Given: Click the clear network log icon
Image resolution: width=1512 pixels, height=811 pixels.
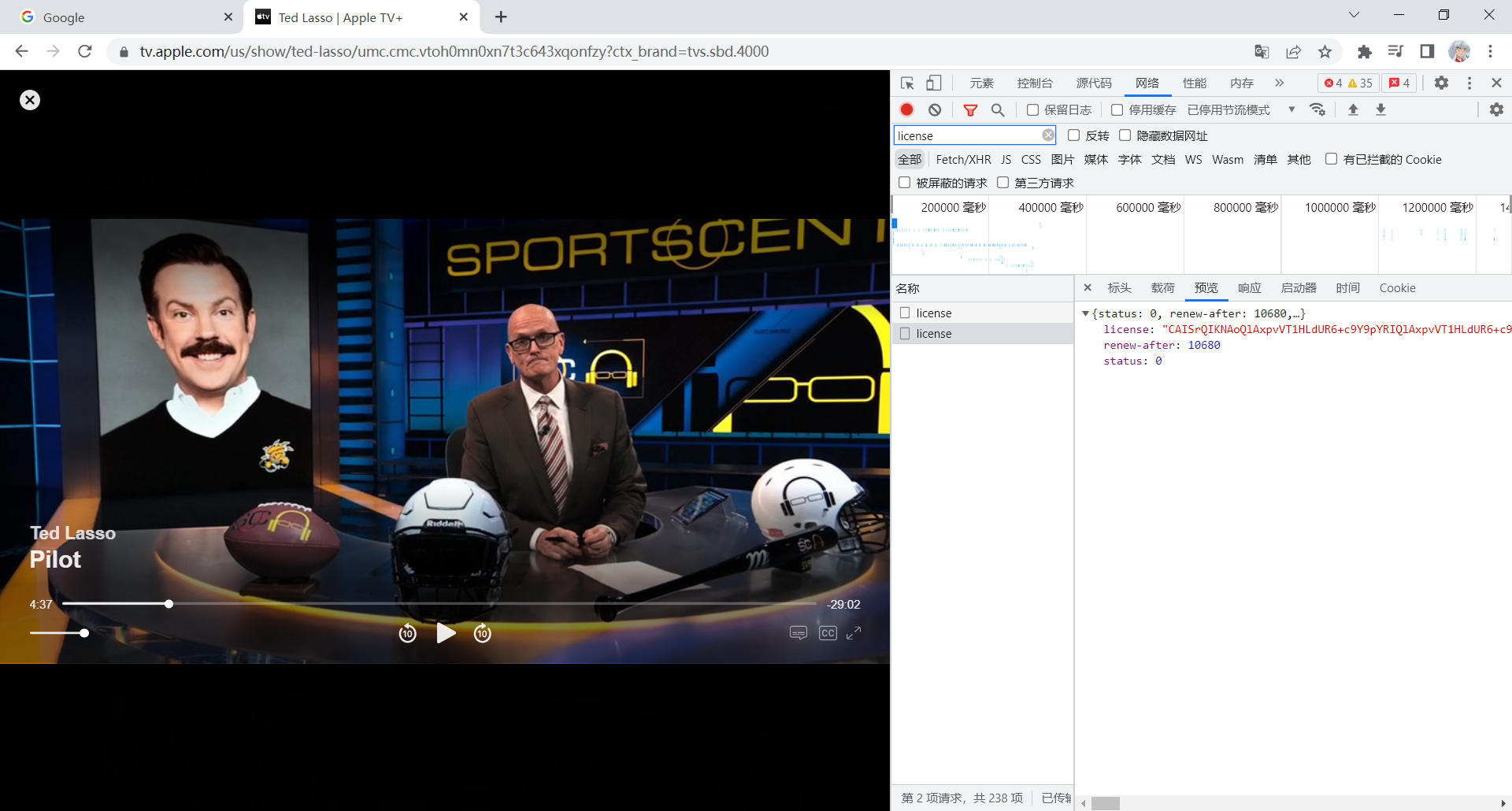Looking at the screenshot, I should coord(935,109).
